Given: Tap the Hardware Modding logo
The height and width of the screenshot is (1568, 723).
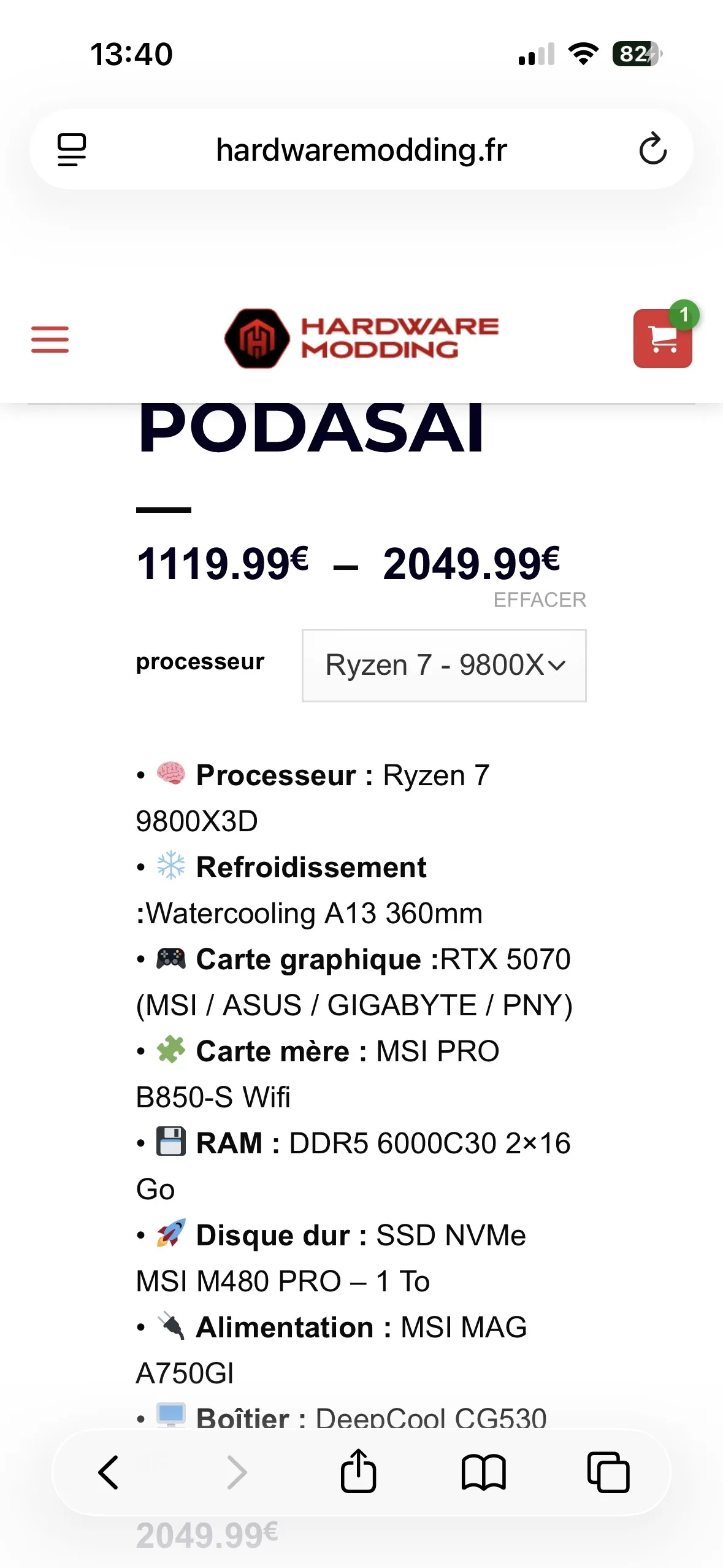Looking at the screenshot, I should click(x=362, y=338).
